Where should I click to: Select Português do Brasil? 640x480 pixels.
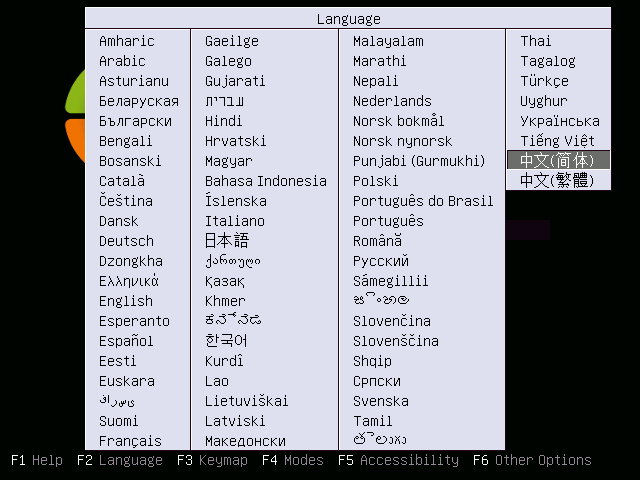coord(423,201)
